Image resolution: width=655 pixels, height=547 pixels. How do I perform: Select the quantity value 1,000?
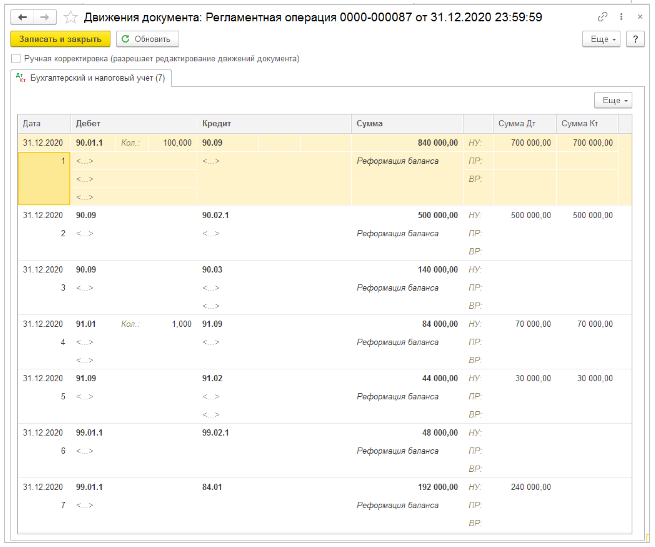pos(181,324)
